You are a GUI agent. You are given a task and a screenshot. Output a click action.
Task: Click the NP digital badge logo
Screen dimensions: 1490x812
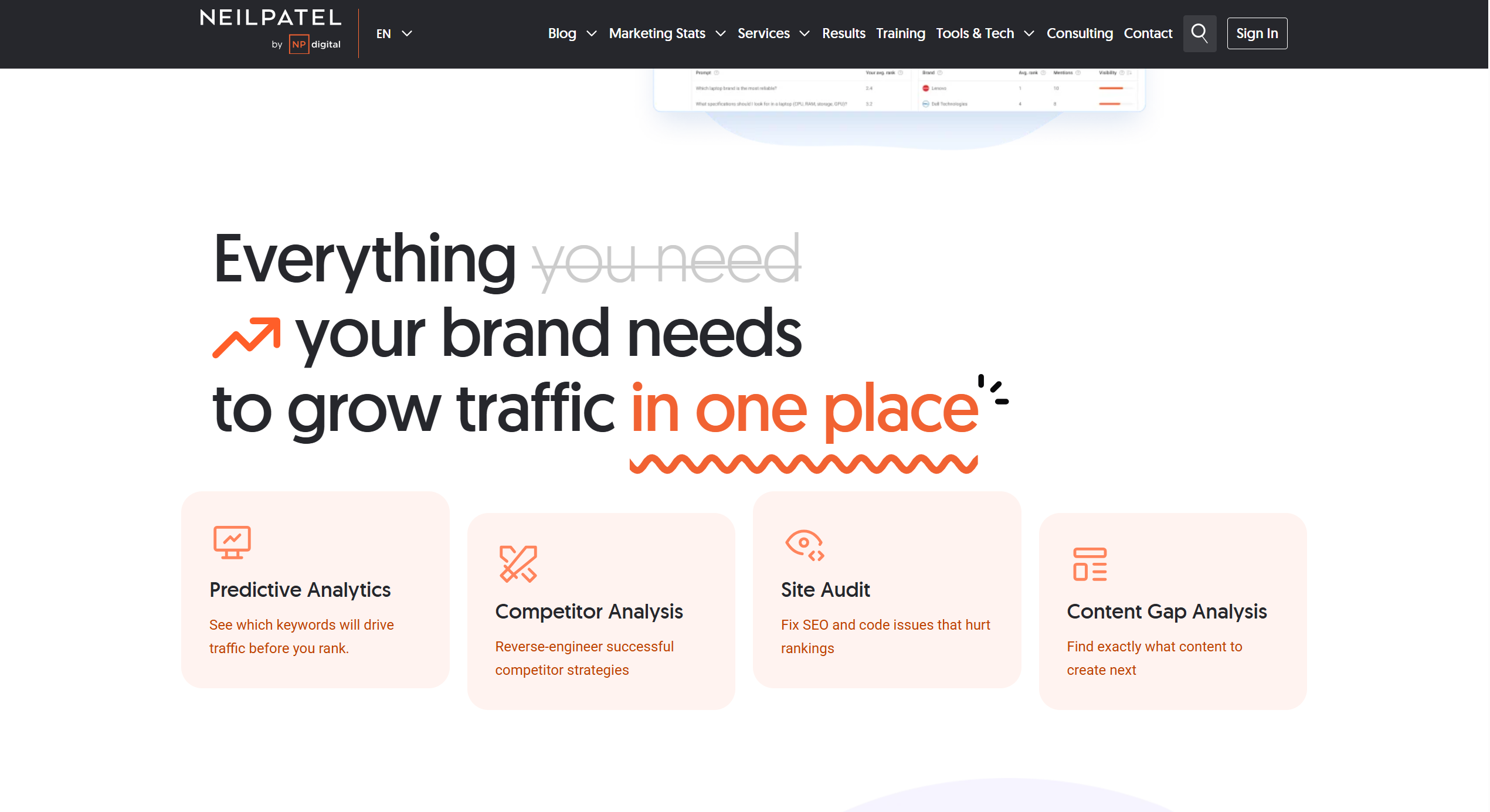coord(315,45)
